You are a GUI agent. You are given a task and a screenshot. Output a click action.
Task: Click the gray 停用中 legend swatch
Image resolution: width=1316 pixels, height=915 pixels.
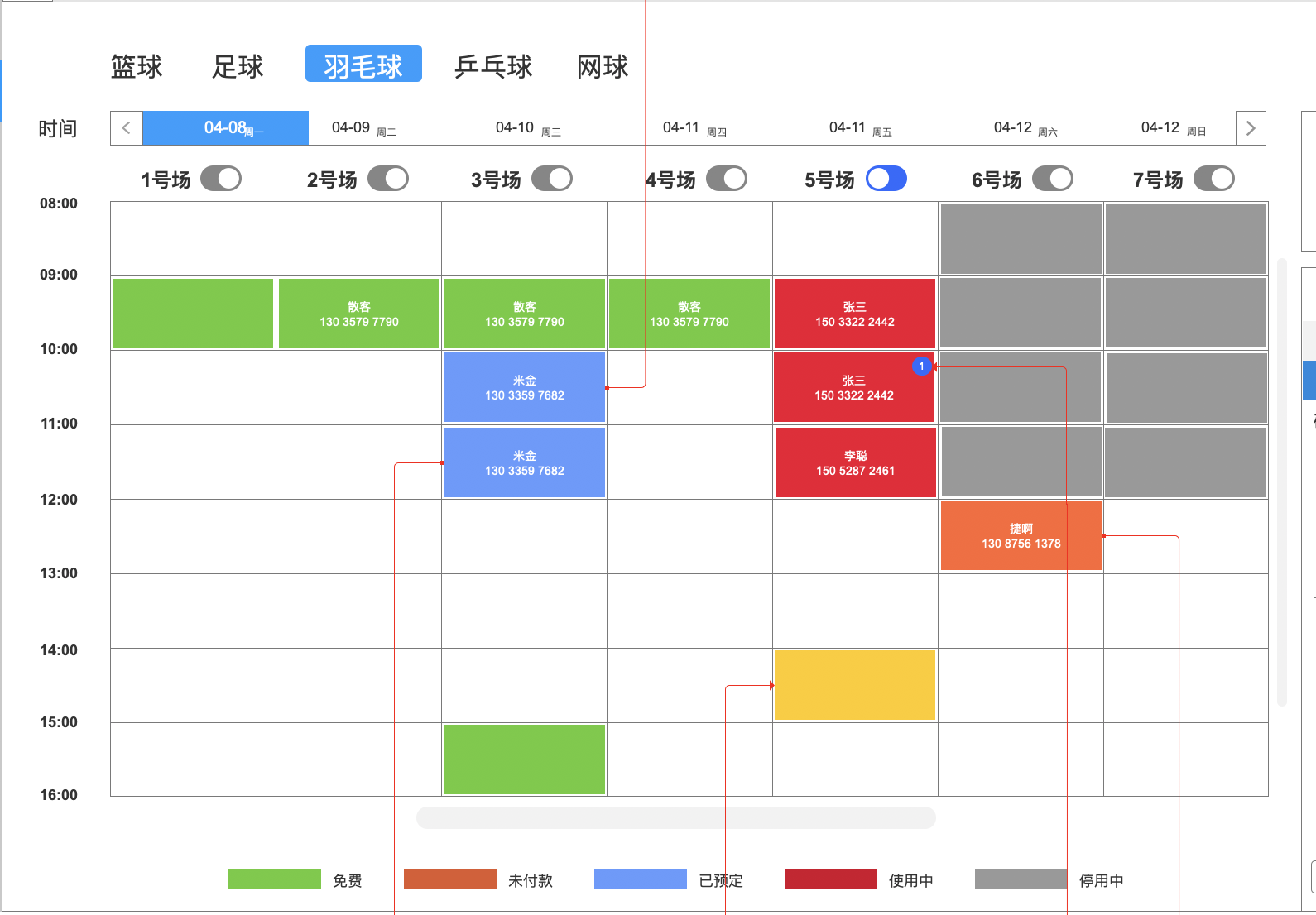tap(1021, 879)
